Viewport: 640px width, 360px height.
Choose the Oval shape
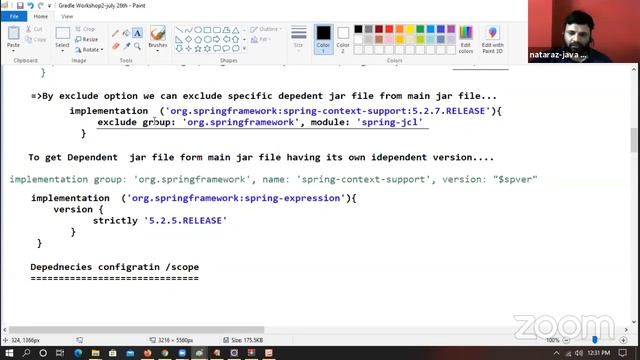click(x=198, y=30)
